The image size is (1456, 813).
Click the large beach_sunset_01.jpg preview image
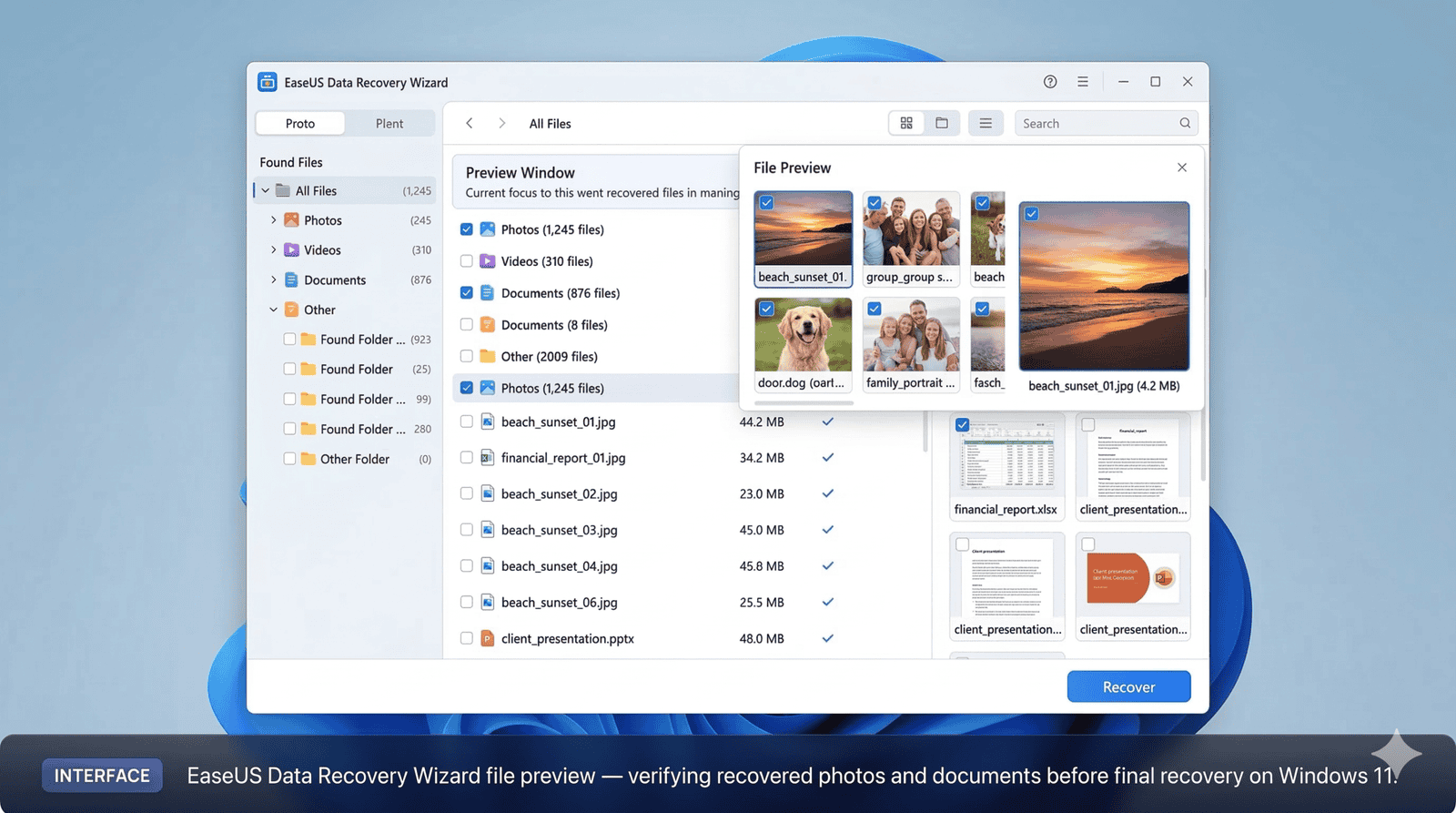click(x=1104, y=286)
